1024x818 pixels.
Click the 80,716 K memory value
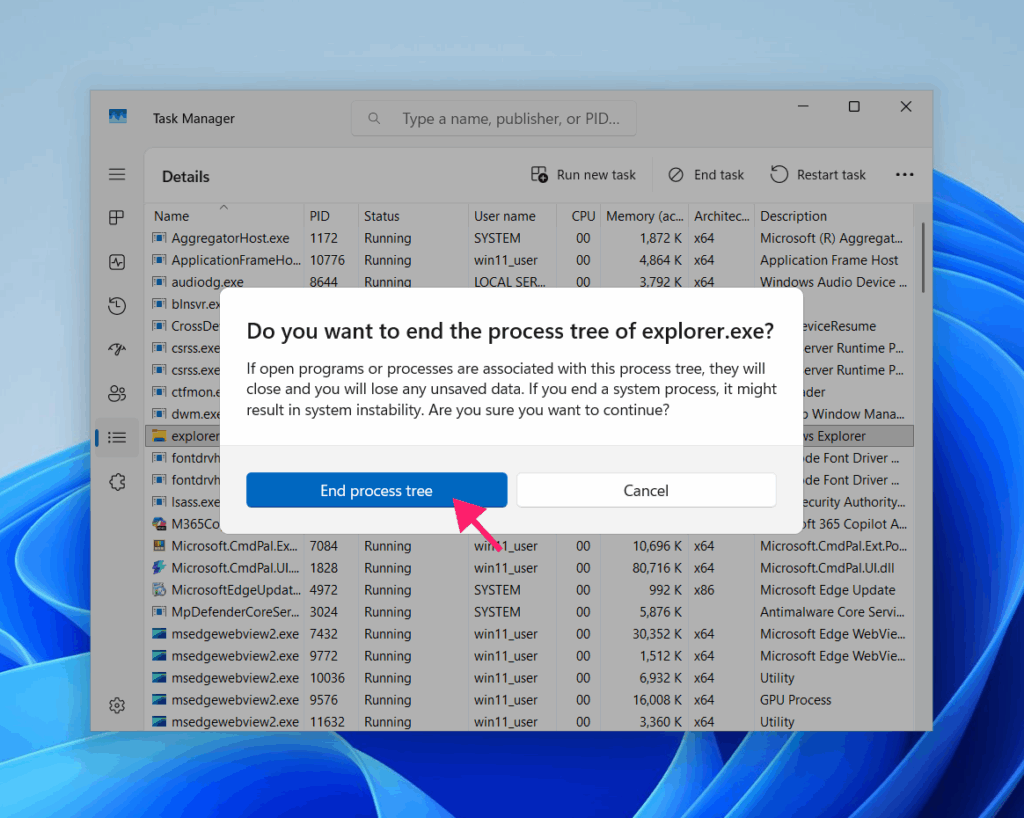coord(657,568)
